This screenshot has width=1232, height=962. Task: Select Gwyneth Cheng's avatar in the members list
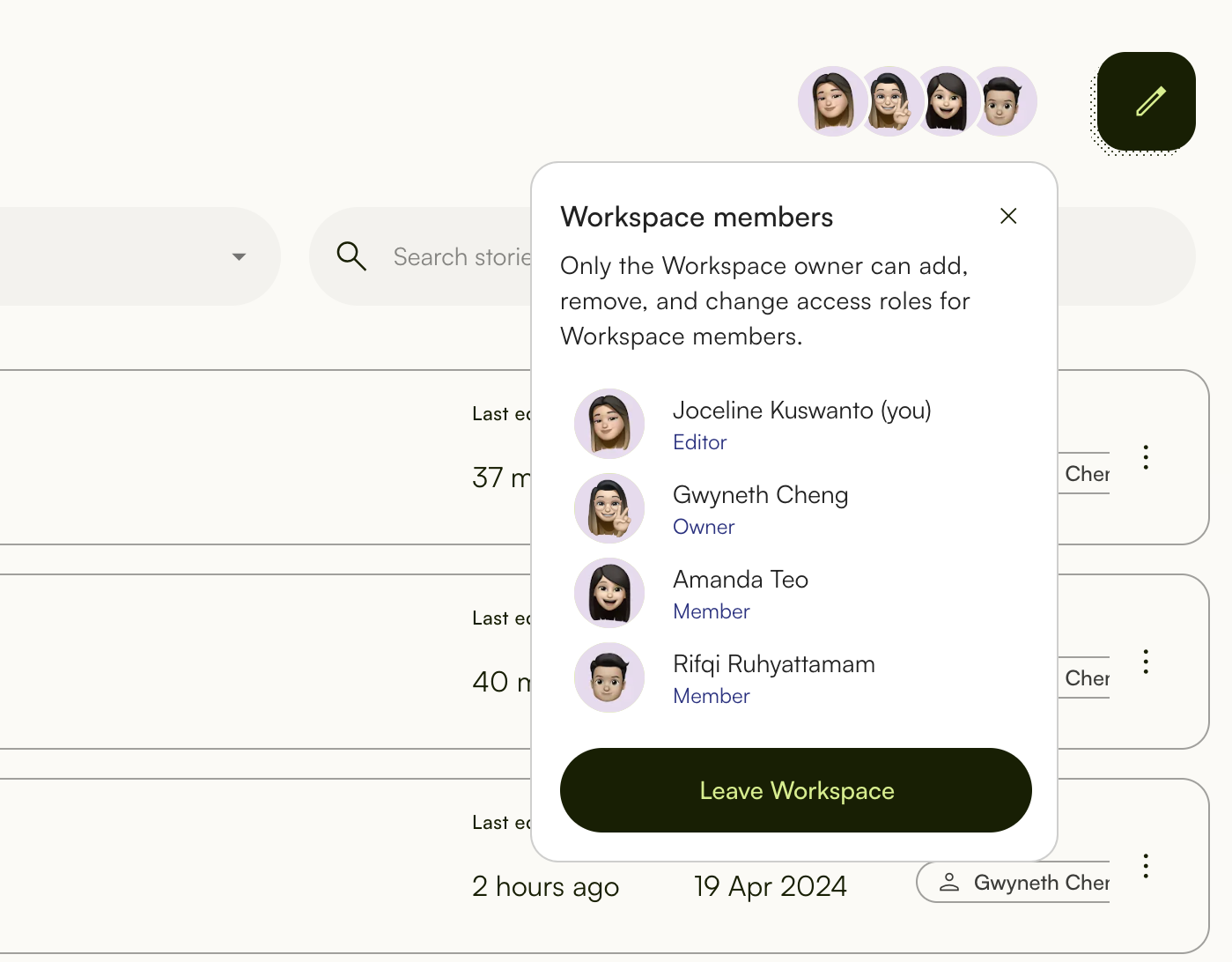pyautogui.click(x=609, y=508)
